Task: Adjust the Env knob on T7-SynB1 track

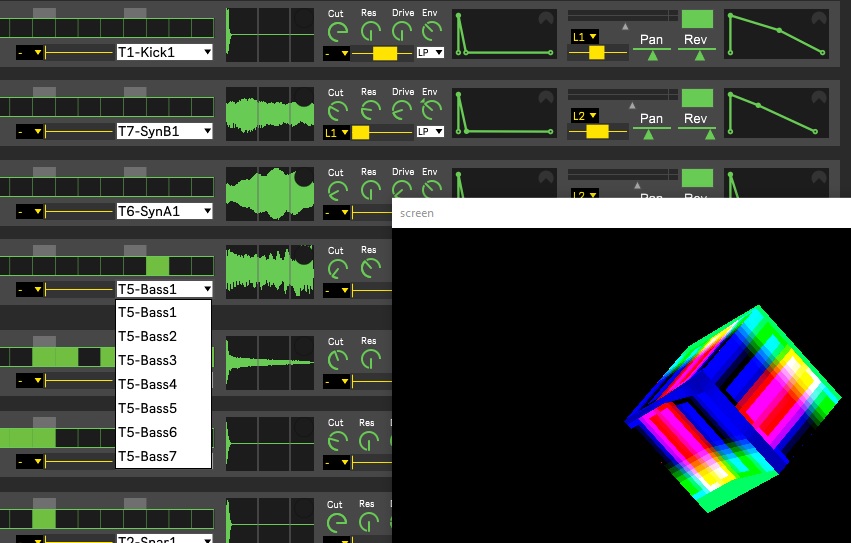Action: 432,110
